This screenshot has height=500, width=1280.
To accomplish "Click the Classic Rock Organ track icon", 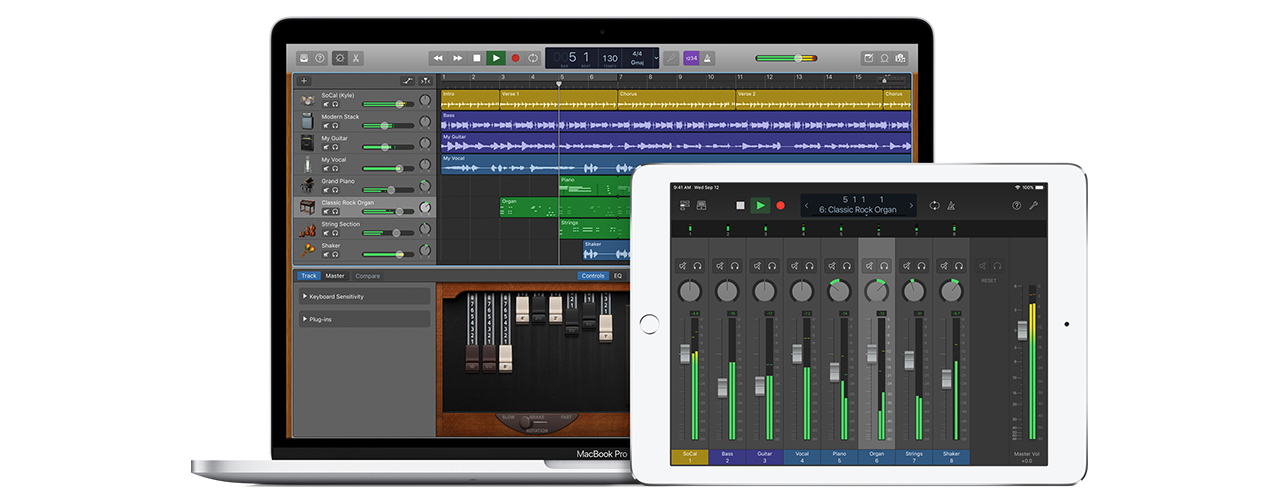I will [308, 208].
